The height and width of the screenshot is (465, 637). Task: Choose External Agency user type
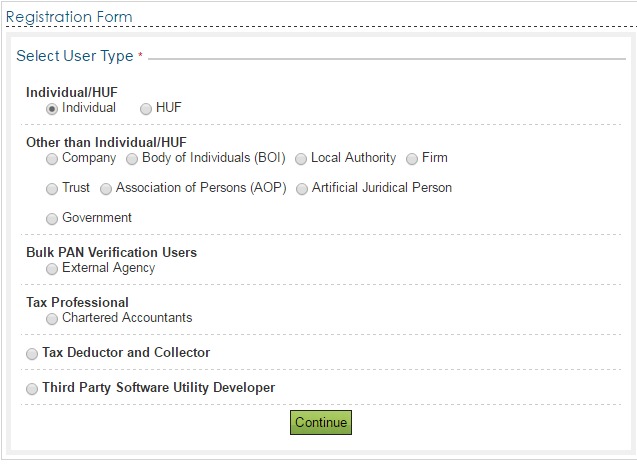(x=52, y=269)
